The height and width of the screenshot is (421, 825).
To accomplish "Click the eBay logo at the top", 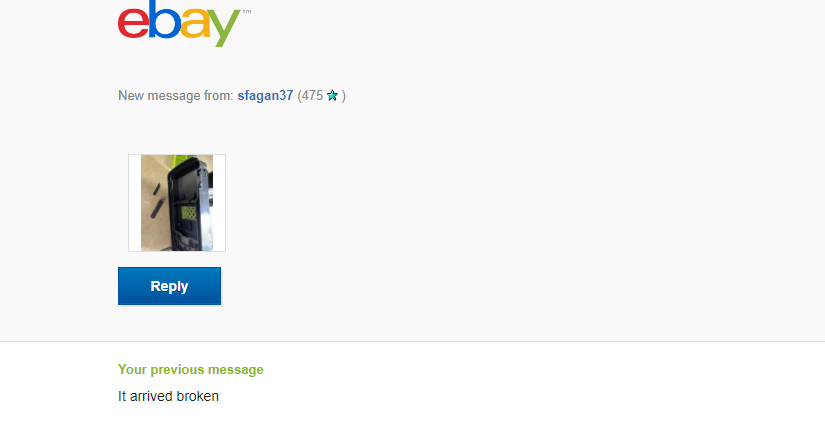I will click(184, 23).
